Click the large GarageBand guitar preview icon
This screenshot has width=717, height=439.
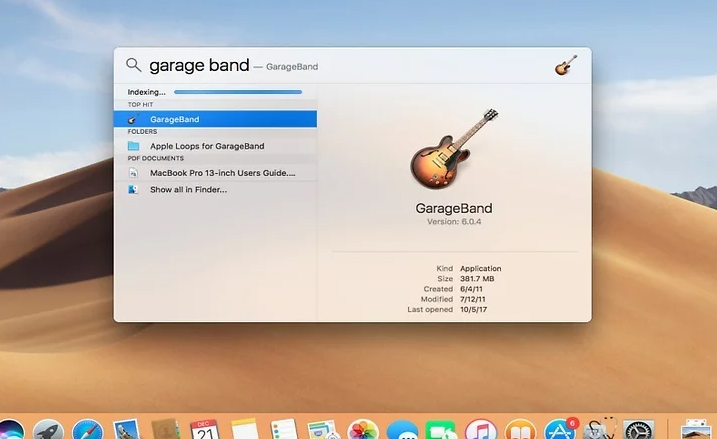[x=454, y=149]
